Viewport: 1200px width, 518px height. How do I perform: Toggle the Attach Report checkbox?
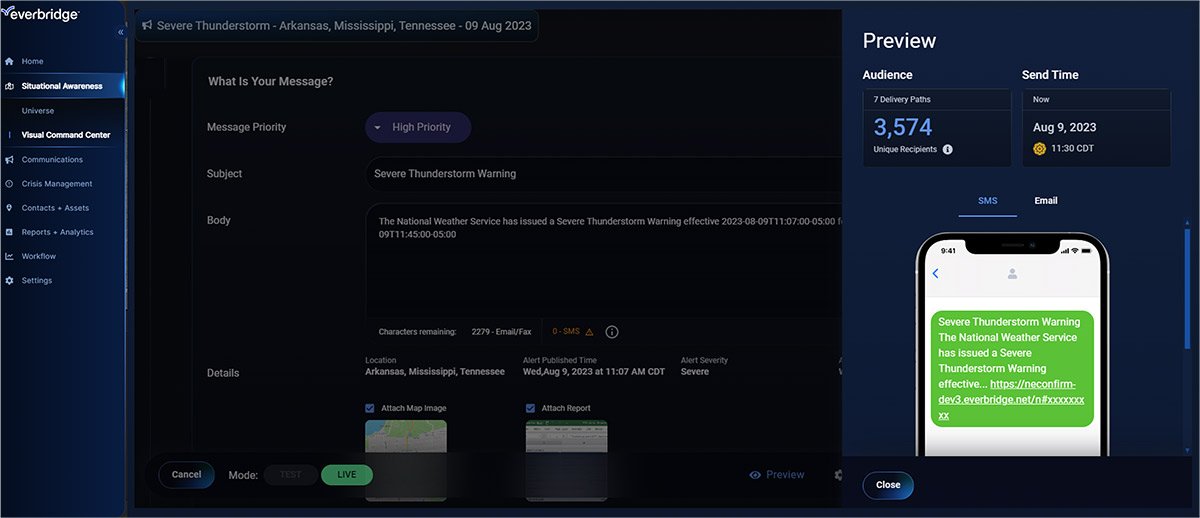click(531, 408)
